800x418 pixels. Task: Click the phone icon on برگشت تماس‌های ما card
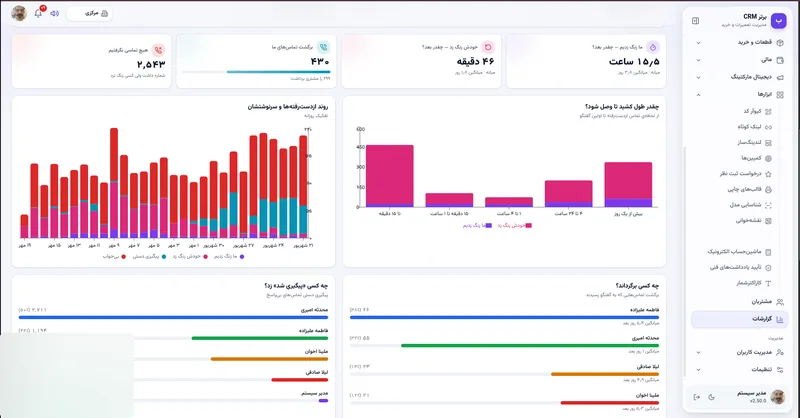click(323, 47)
